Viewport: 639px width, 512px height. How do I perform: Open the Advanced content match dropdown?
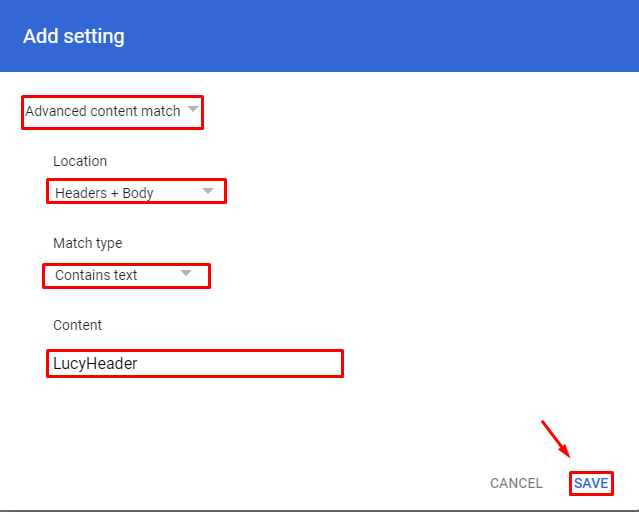(112, 113)
